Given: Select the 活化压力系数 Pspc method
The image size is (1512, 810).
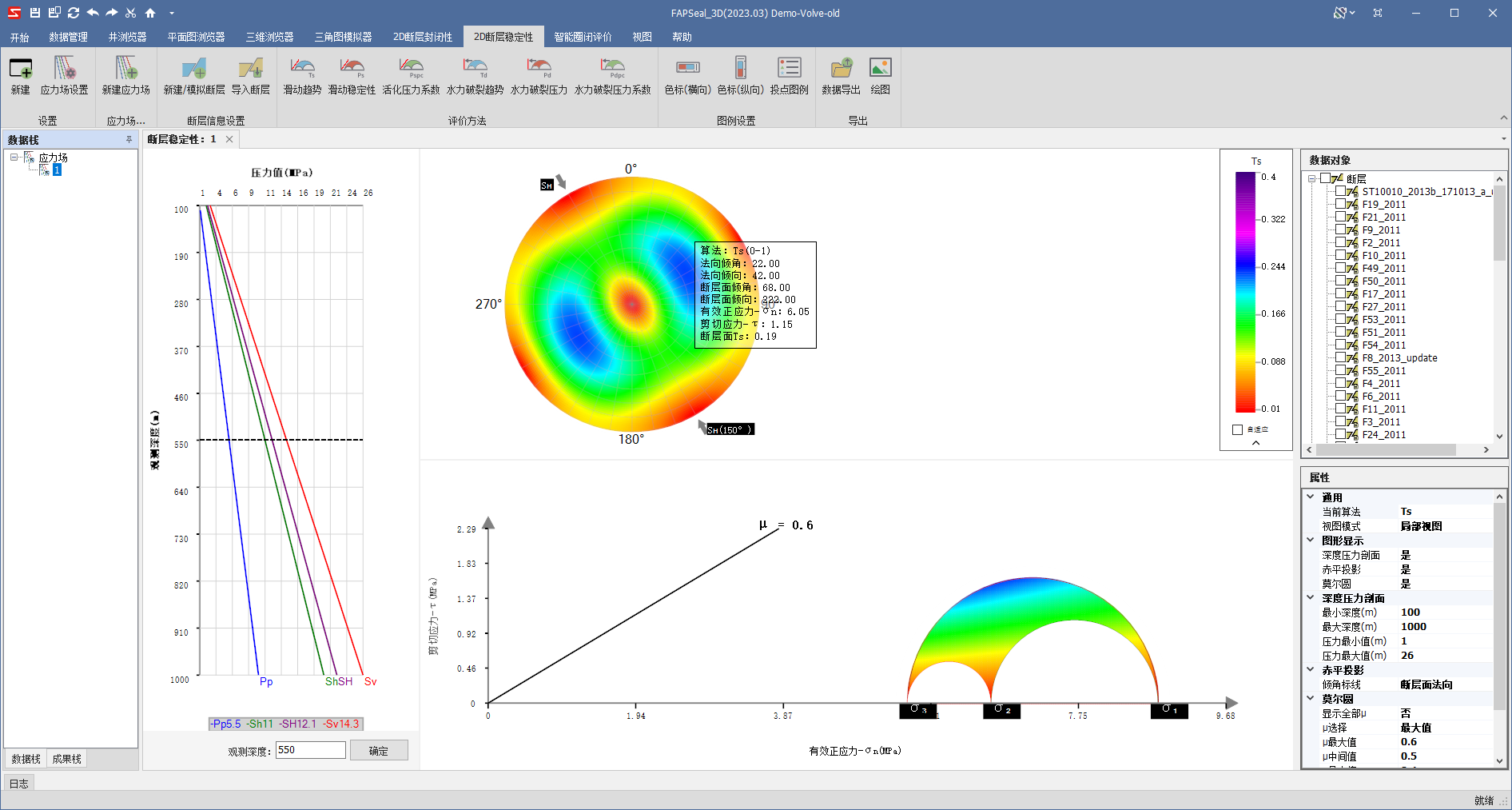Looking at the screenshot, I should point(412,76).
